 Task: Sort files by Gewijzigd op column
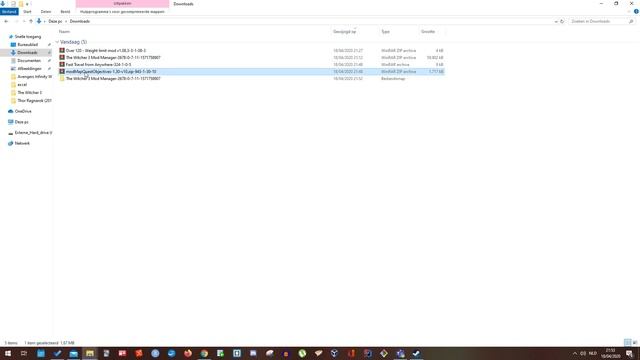click(x=344, y=31)
